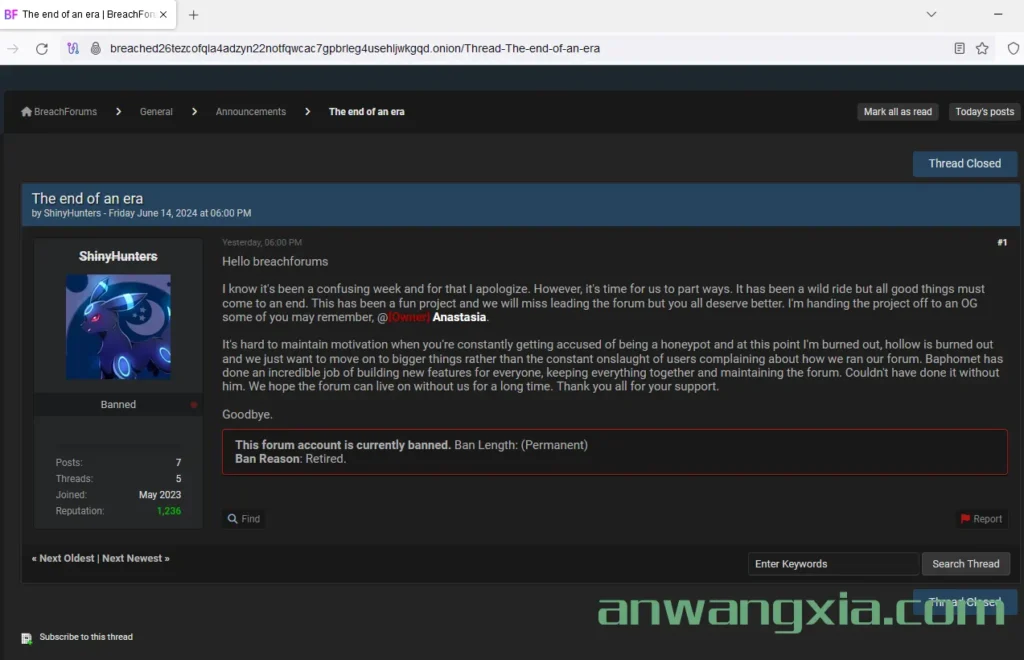Go forward with the browser arrow

pyautogui.click(x=12, y=48)
